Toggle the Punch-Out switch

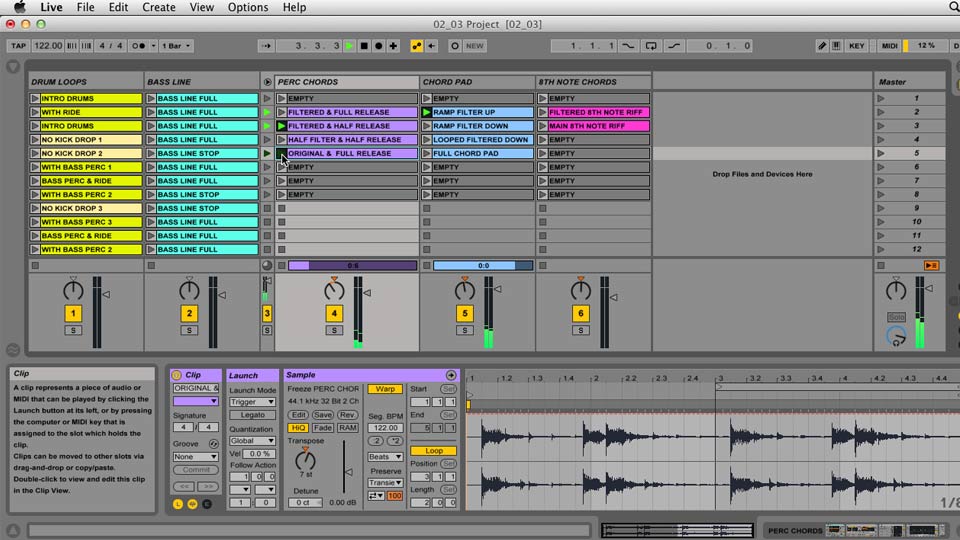674,46
